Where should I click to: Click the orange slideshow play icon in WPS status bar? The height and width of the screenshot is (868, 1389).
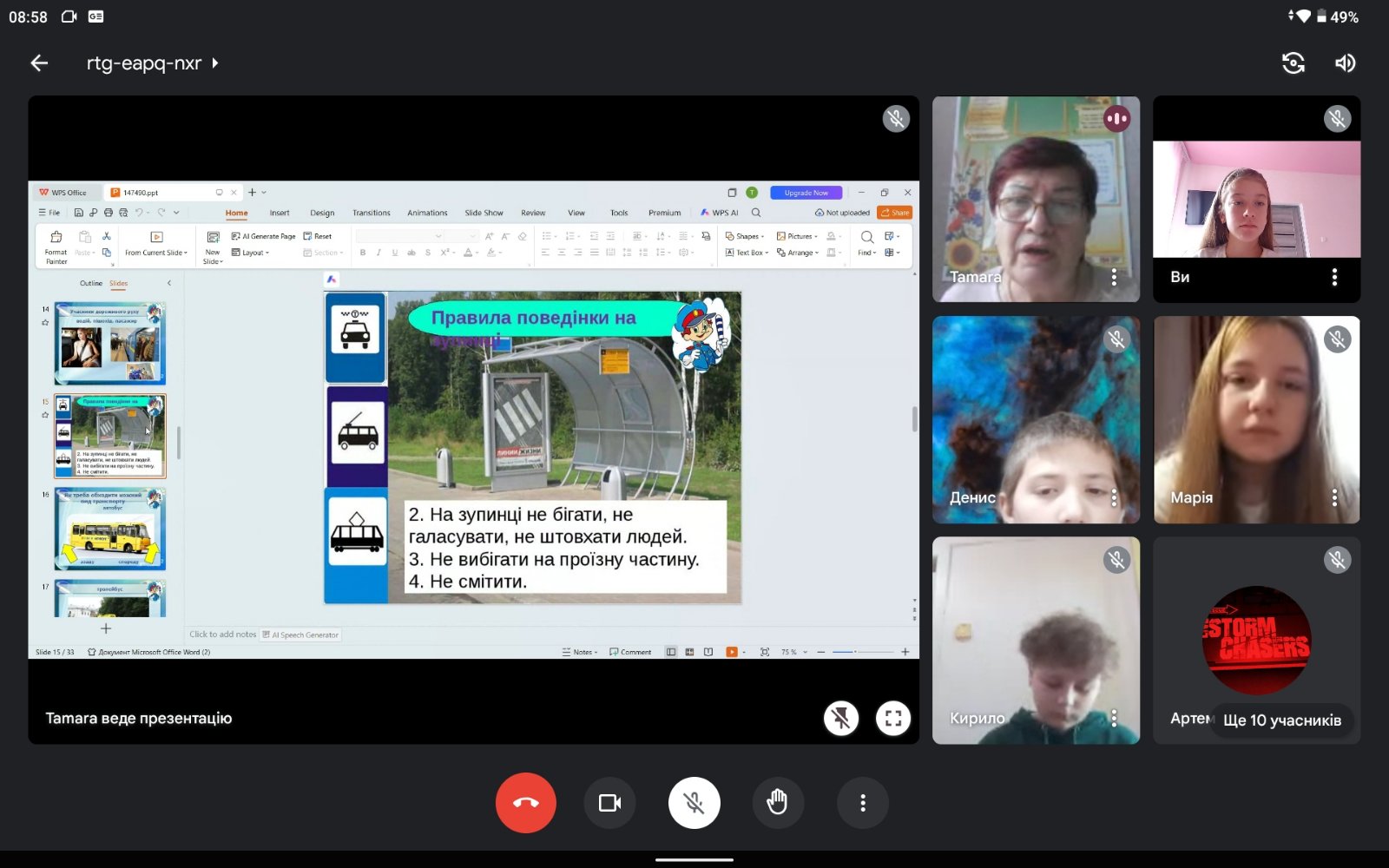pos(732,652)
